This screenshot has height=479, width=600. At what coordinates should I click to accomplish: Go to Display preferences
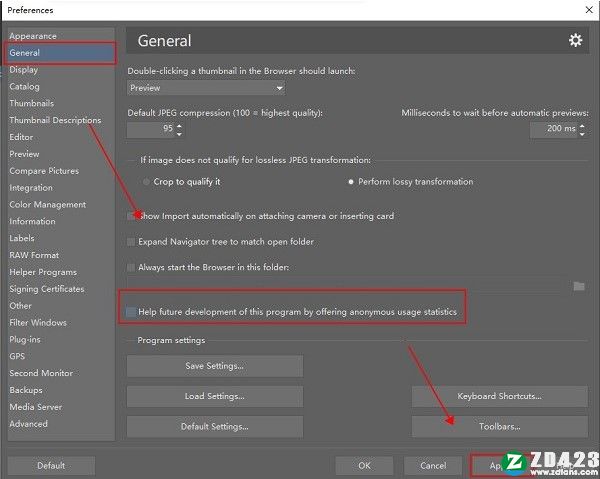click(x=24, y=70)
